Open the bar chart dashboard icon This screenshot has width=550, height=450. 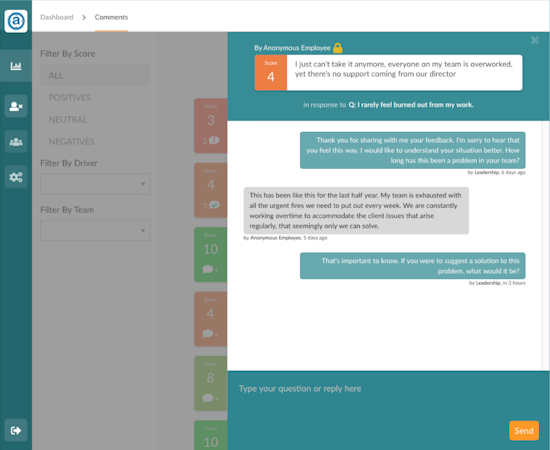[x=16, y=66]
